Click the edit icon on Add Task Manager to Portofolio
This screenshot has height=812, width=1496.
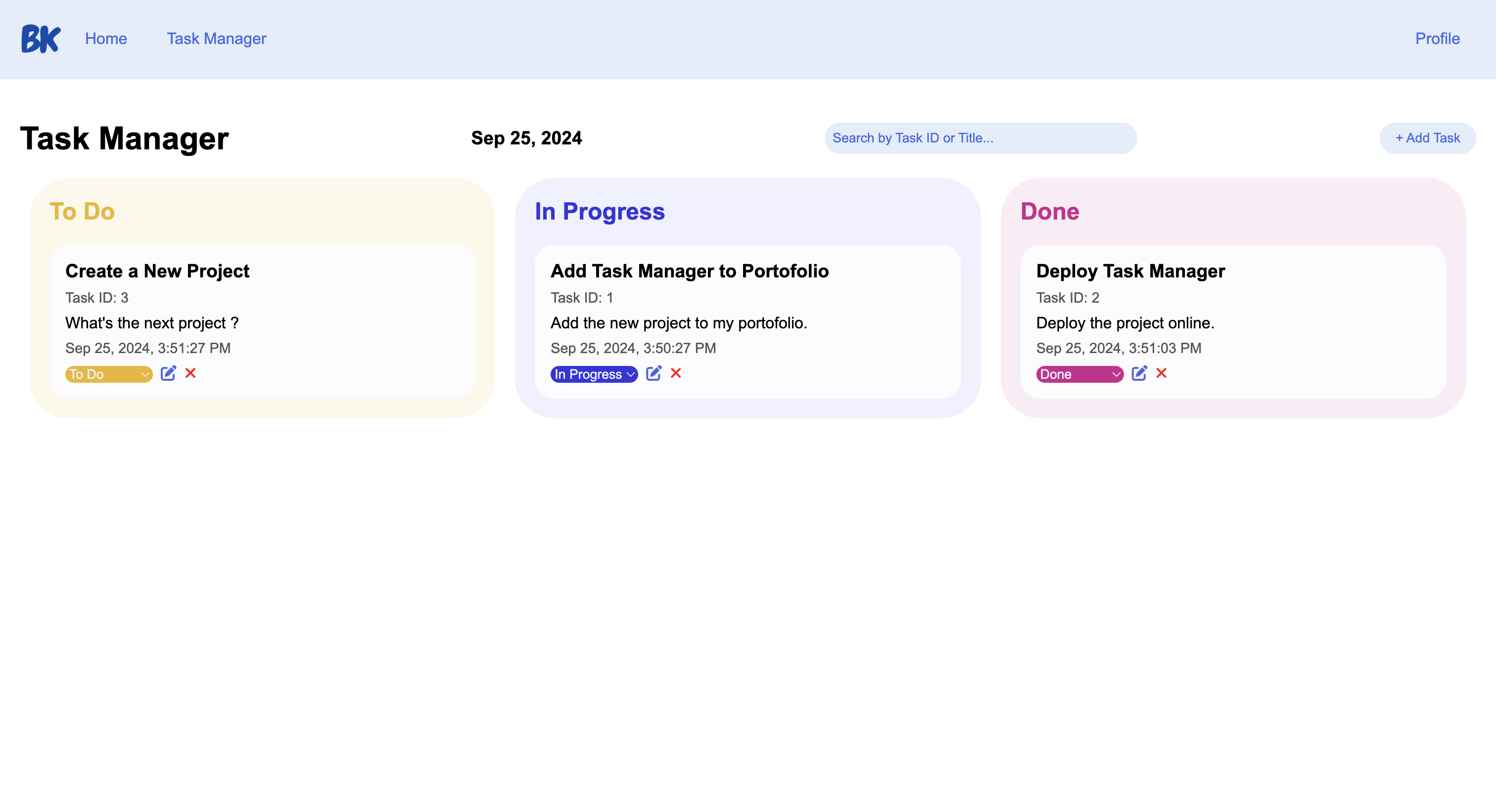(654, 373)
